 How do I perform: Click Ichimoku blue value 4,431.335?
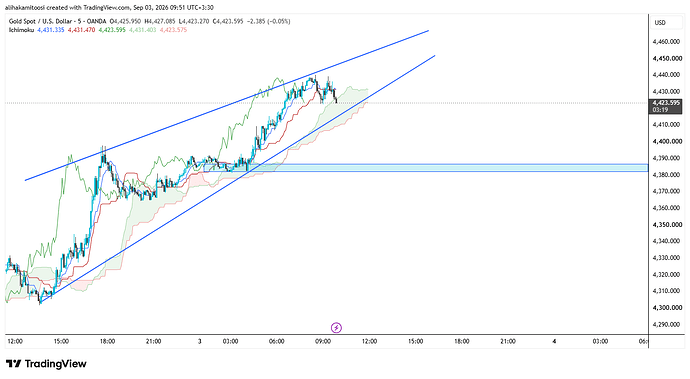click(51, 30)
